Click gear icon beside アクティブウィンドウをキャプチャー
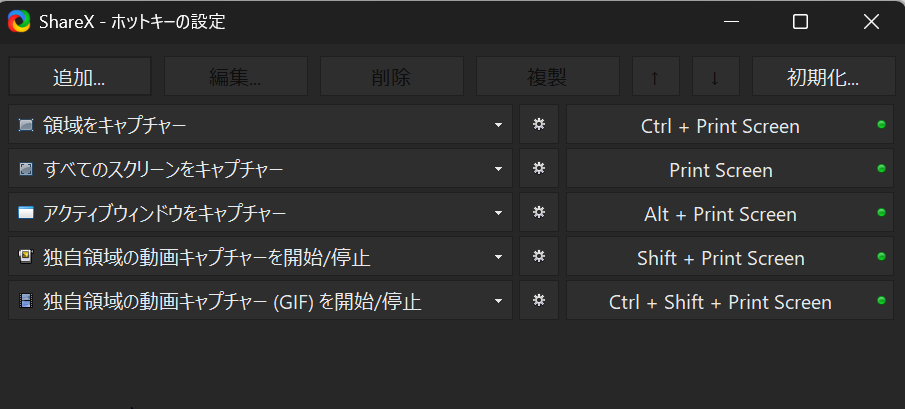 (538, 213)
